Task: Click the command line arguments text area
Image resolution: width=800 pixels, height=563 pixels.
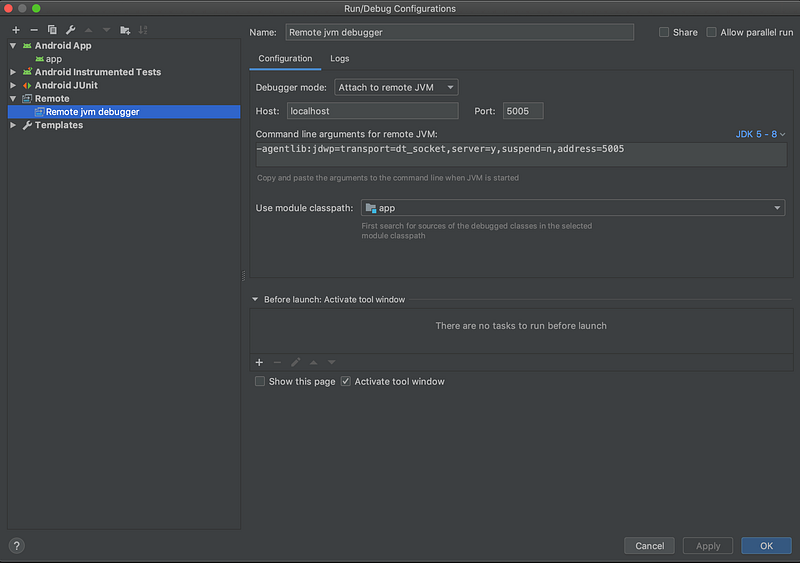Action: point(521,154)
